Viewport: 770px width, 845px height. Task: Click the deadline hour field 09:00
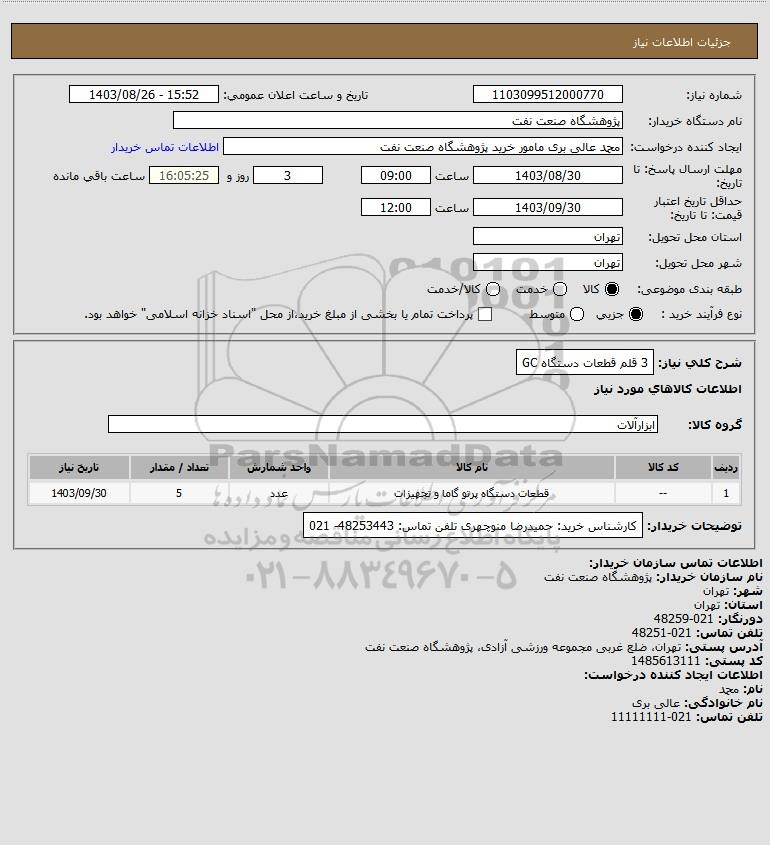tap(396, 176)
